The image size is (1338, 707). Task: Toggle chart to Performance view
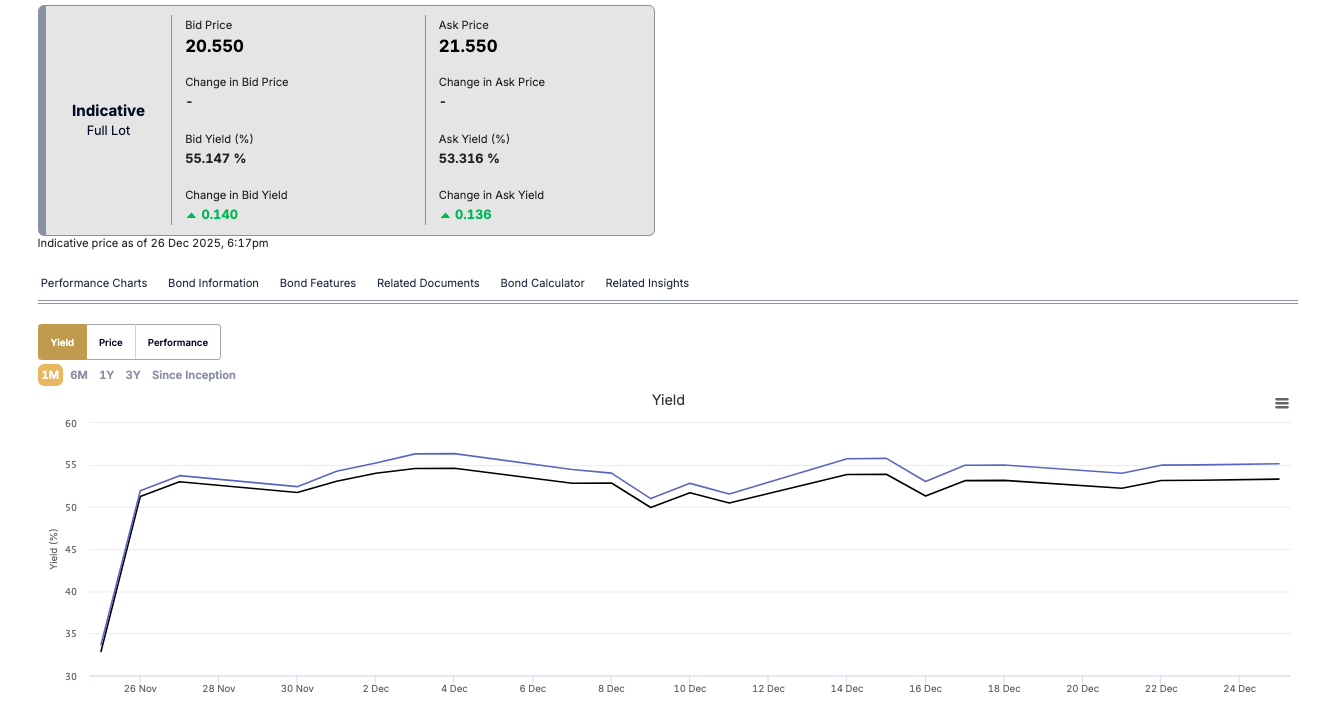coord(178,342)
